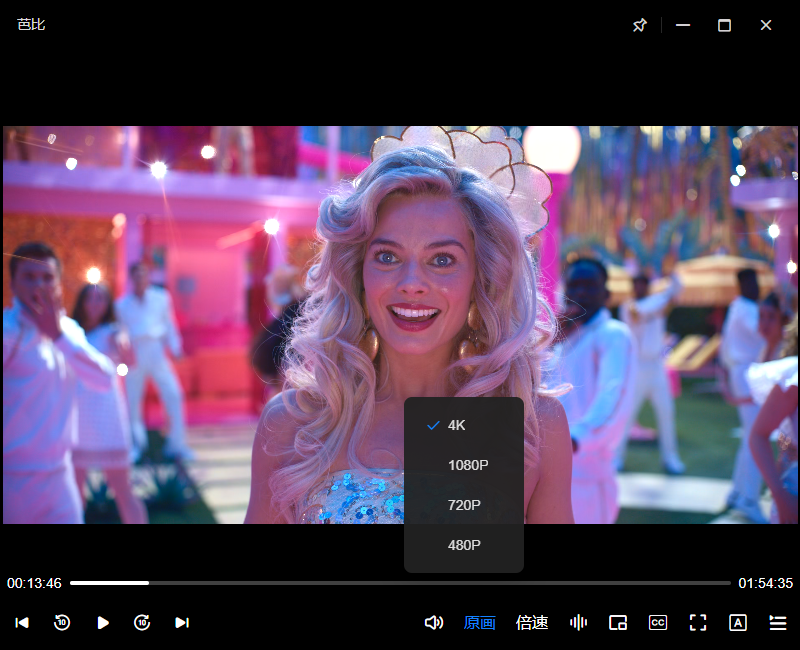Open the playlist icon

point(778,623)
